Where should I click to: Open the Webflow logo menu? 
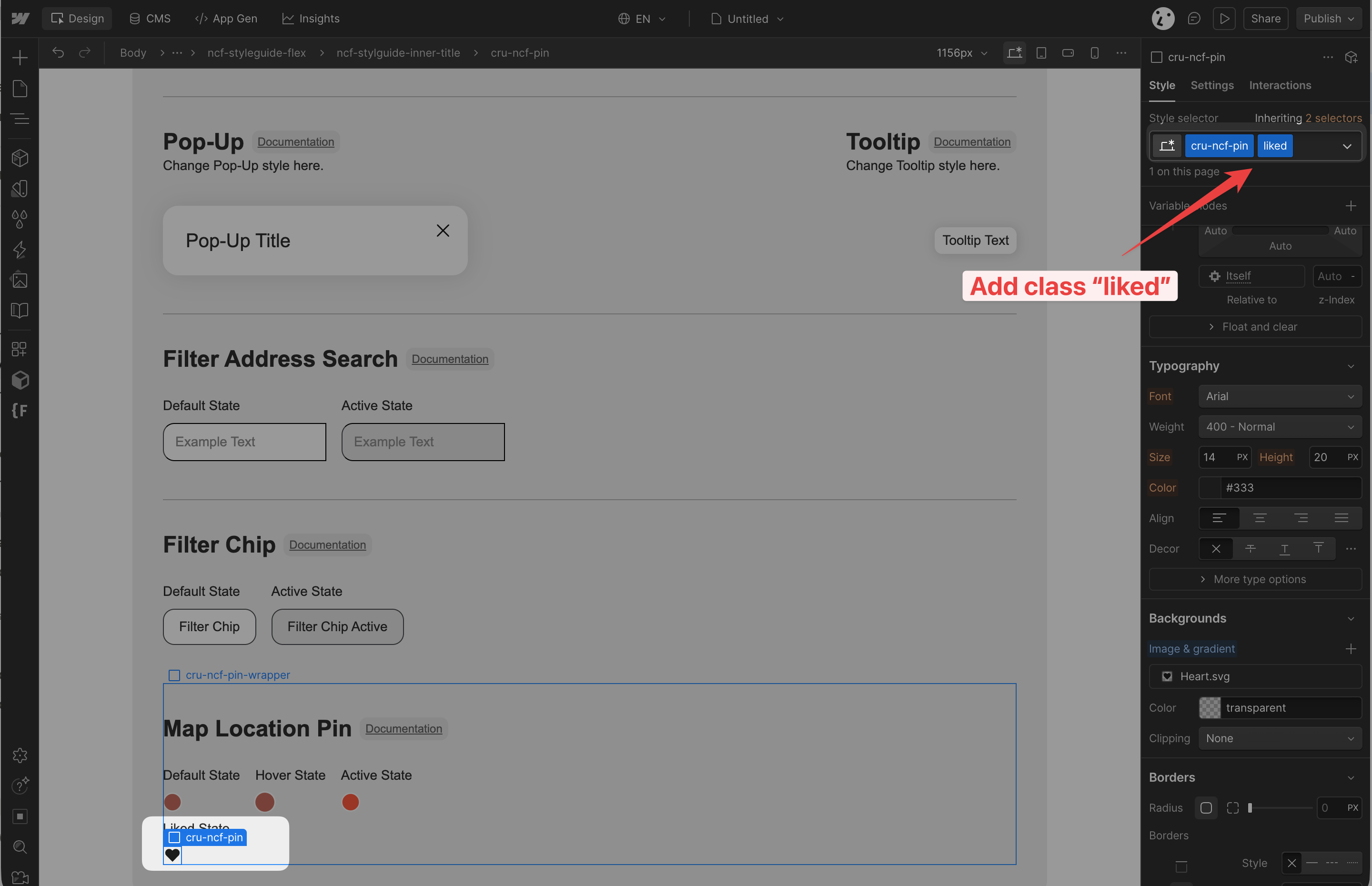pos(20,19)
